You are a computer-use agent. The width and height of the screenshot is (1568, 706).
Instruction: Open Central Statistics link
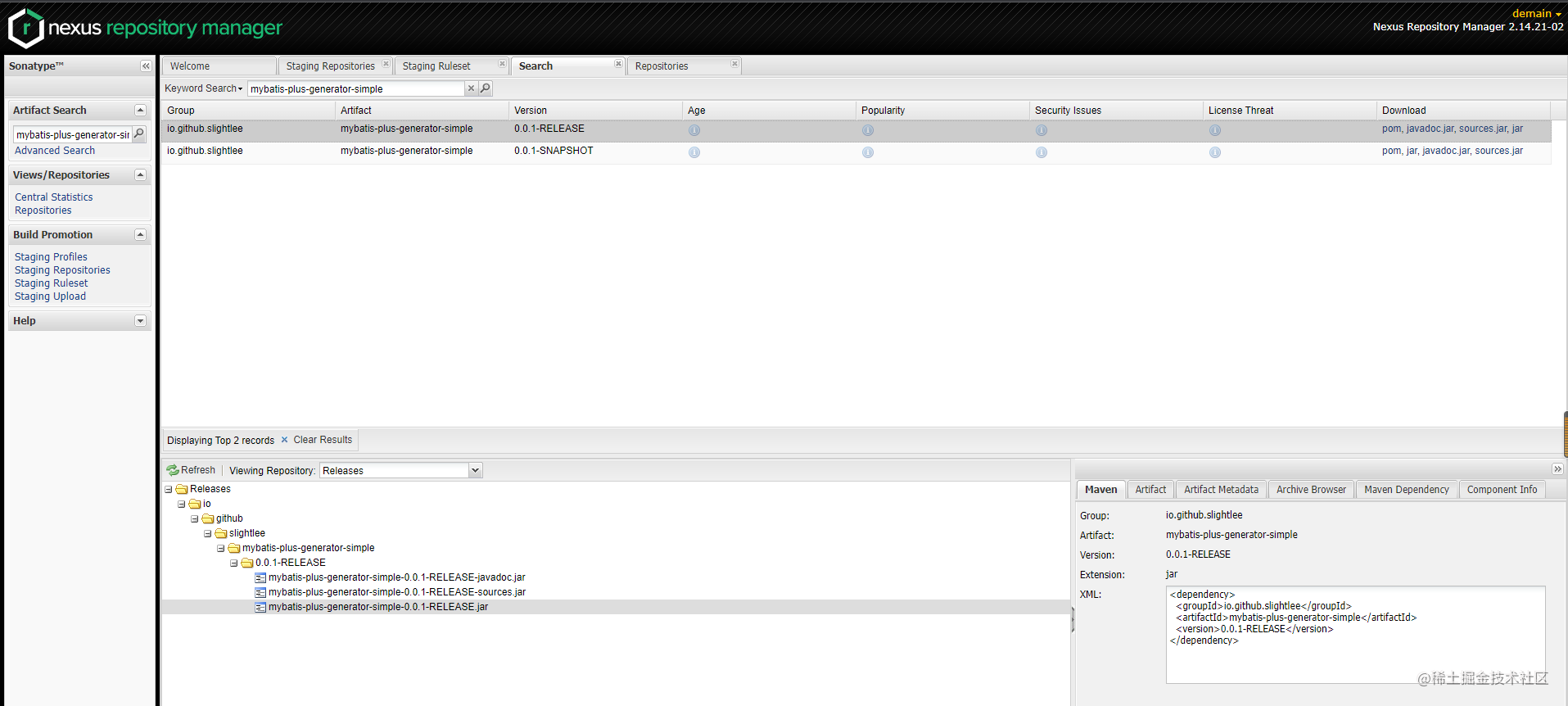[x=54, y=197]
